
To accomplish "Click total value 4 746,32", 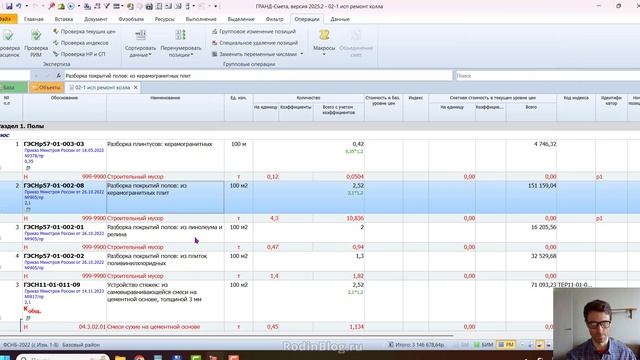I will coord(545,144).
